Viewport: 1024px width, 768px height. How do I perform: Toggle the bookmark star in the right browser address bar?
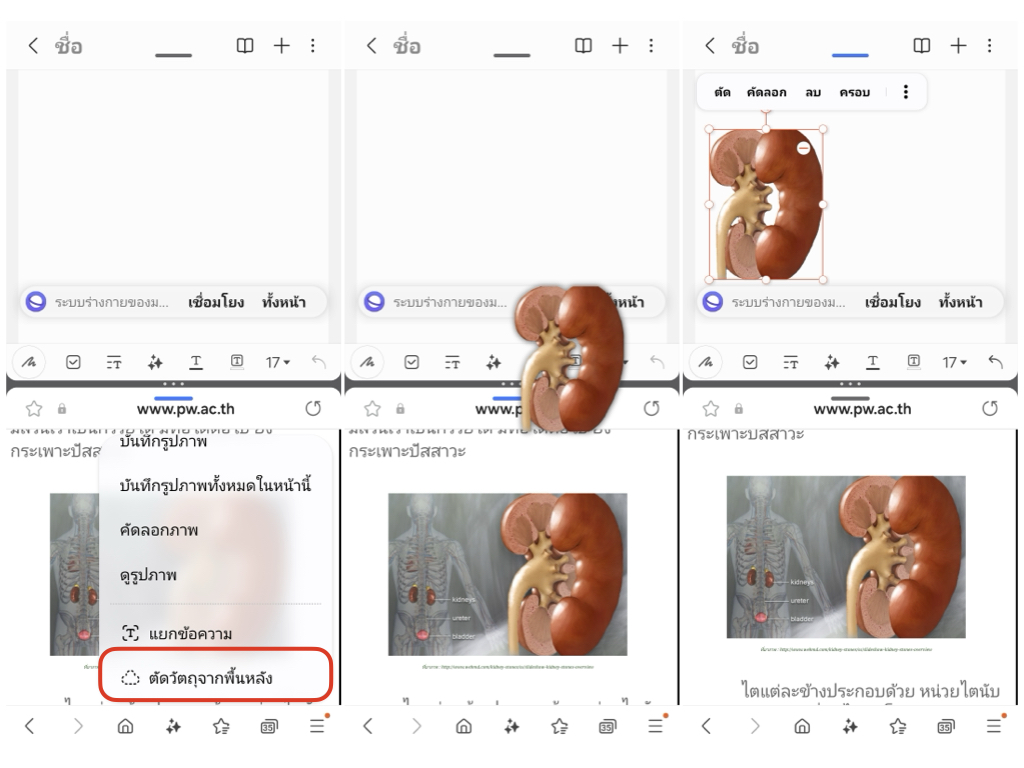(711, 408)
